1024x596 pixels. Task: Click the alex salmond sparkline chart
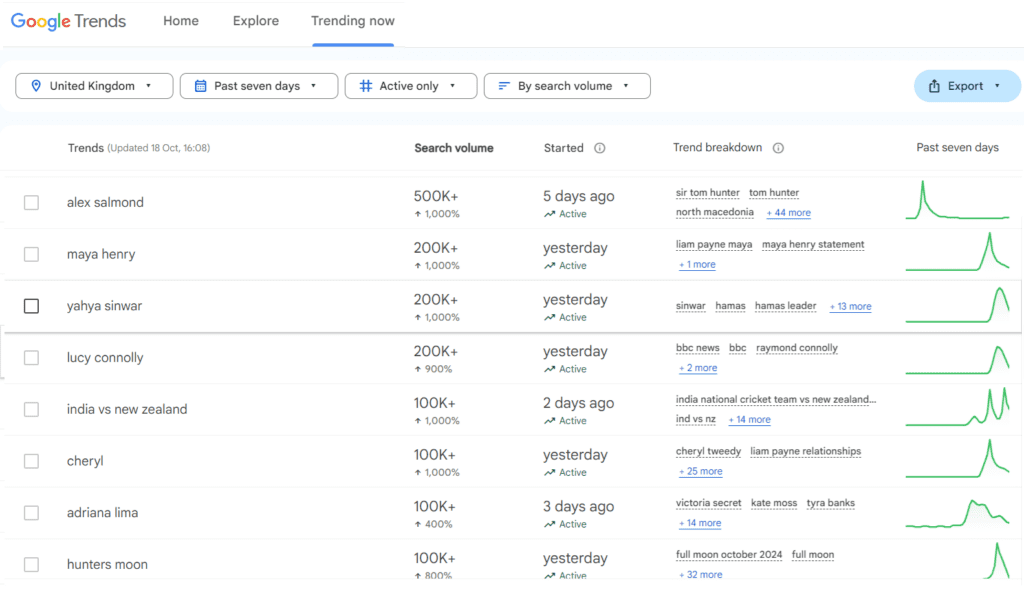957,200
